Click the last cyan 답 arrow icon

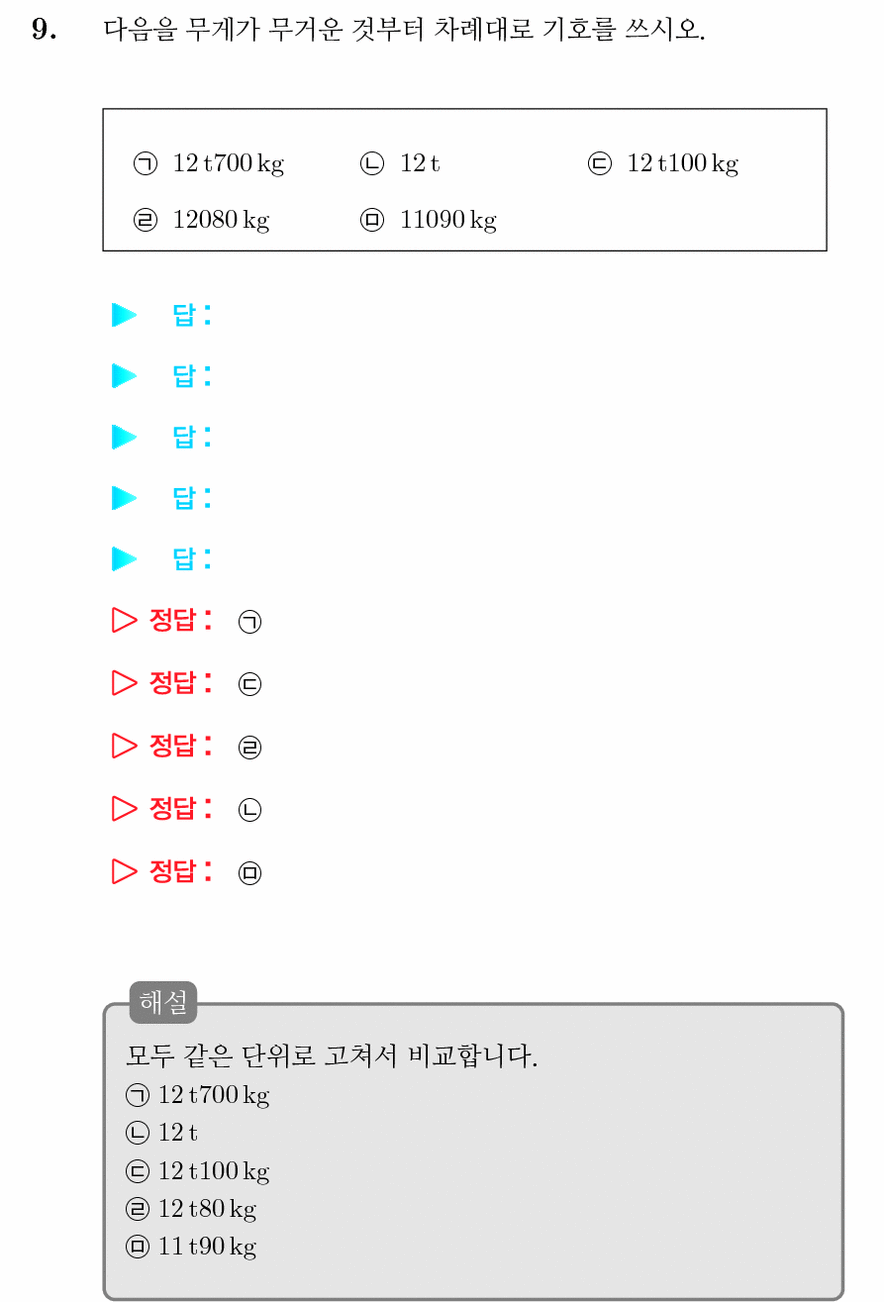(x=124, y=559)
